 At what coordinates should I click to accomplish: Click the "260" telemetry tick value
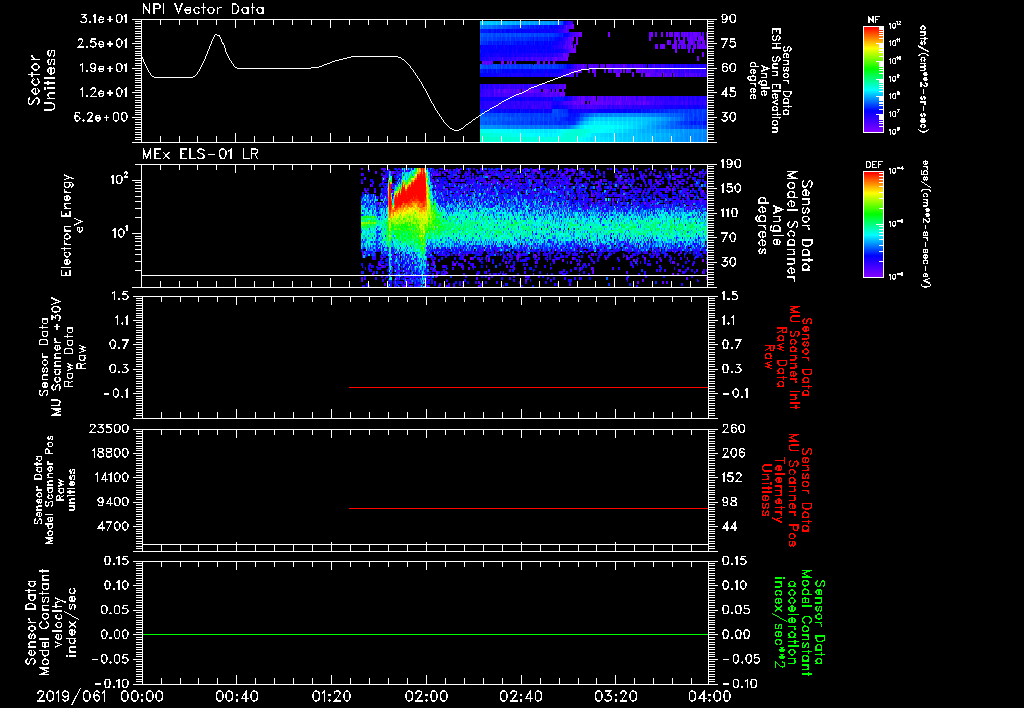click(x=733, y=428)
